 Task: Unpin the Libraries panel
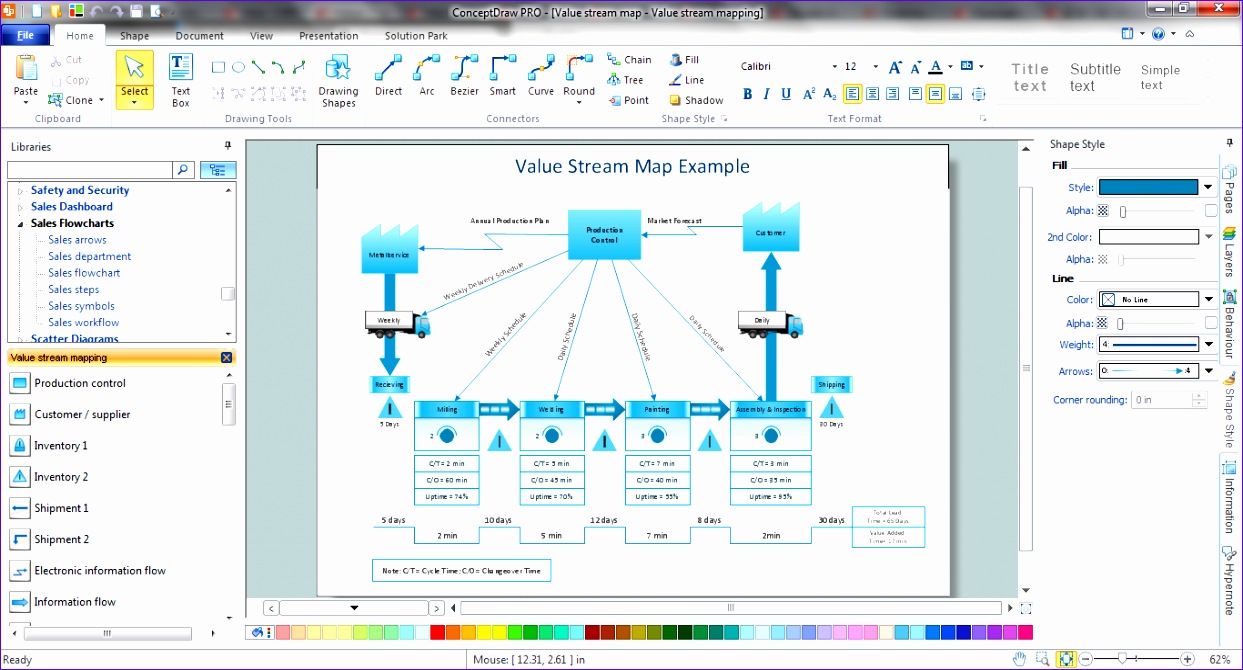pos(227,145)
